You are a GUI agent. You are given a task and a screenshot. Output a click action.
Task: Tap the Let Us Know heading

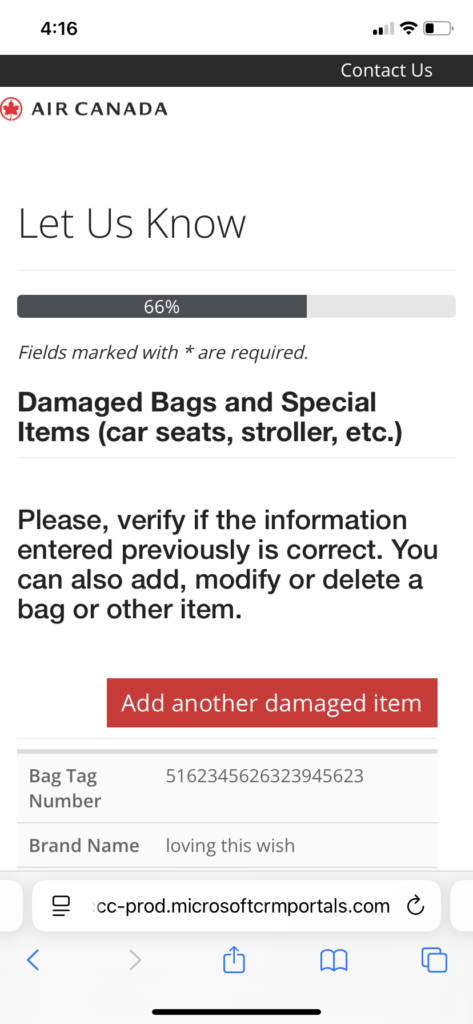132,223
